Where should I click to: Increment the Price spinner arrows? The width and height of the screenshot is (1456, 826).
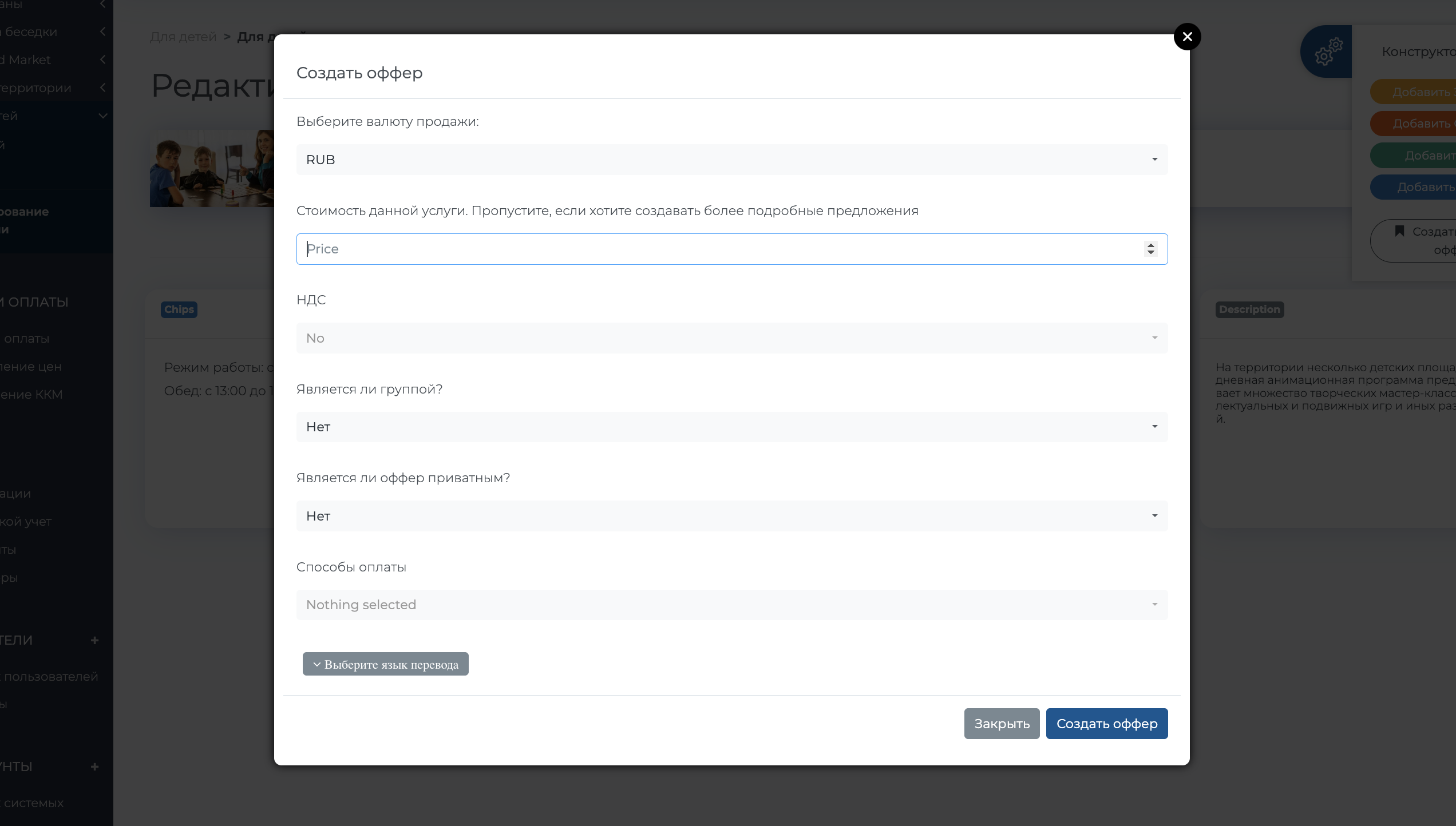pos(1150,245)
